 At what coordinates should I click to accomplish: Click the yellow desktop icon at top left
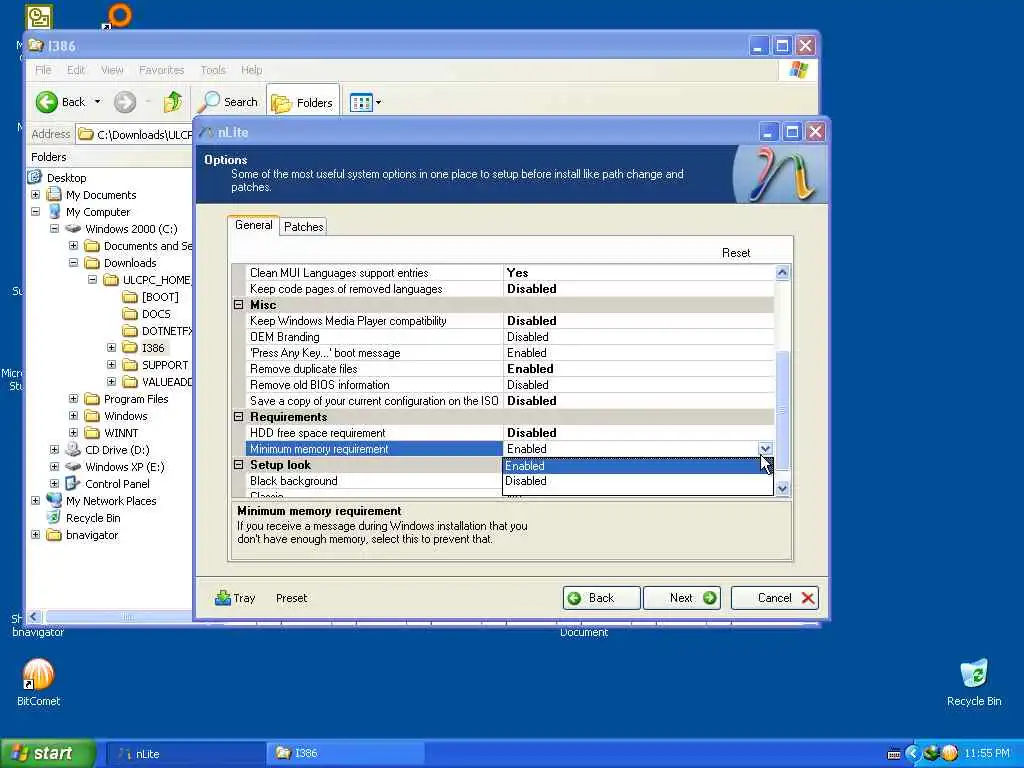(39, 16)
